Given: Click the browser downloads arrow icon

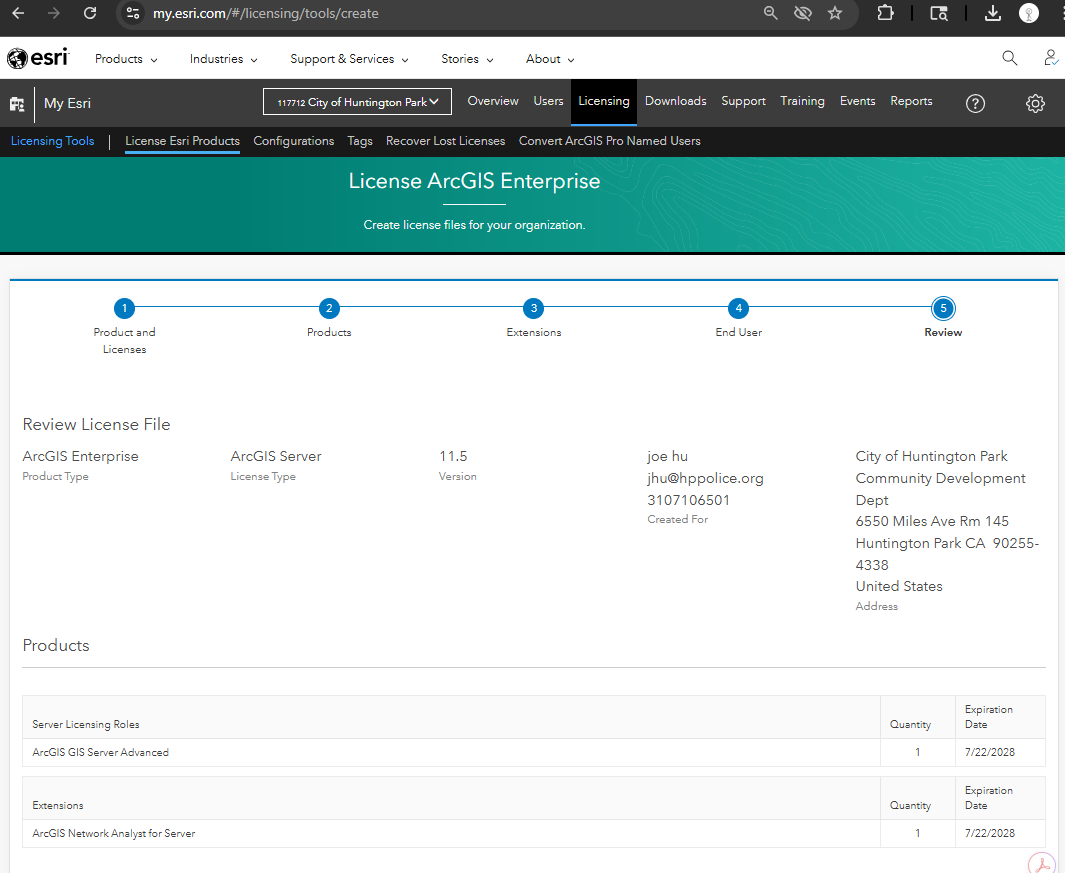Looking at the screenshot, I should point(992,13).
